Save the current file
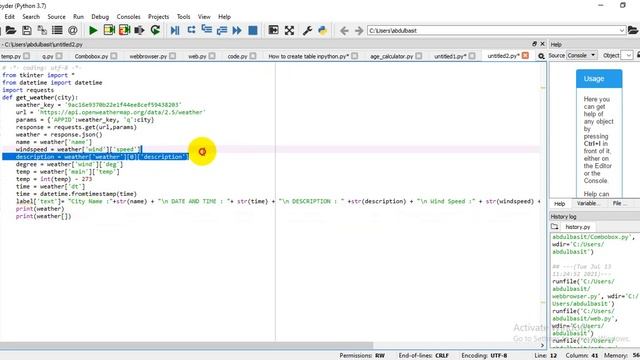Image resolution: width=640 pixels, height=360 pixels. (x=27, y=31)
